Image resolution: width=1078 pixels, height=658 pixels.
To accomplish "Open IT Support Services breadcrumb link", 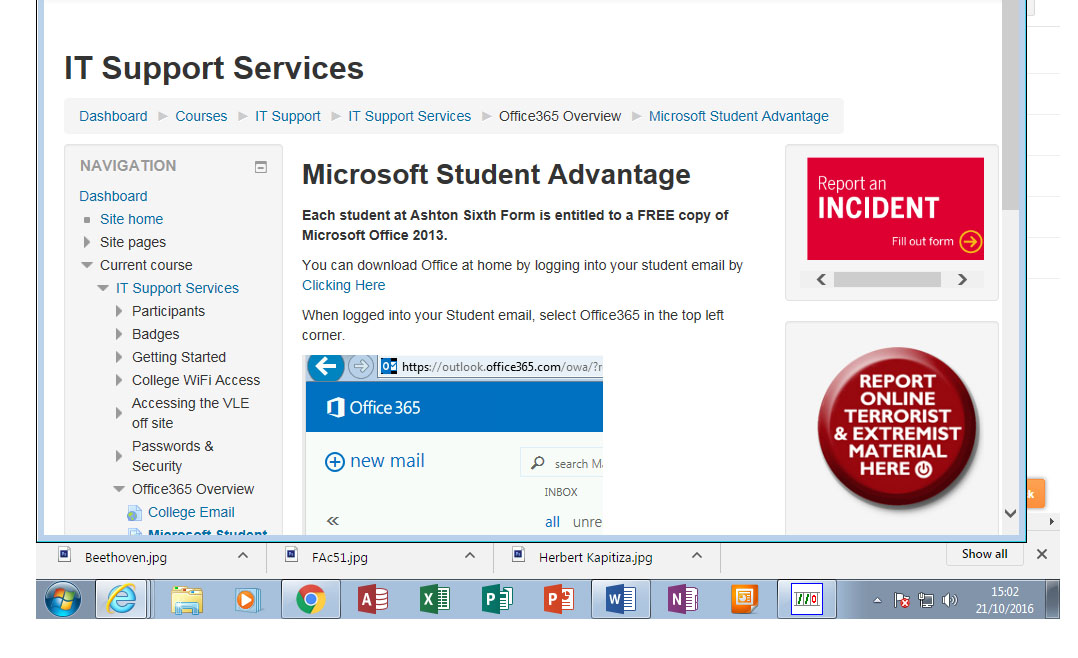I will click(x=409, y=116).
